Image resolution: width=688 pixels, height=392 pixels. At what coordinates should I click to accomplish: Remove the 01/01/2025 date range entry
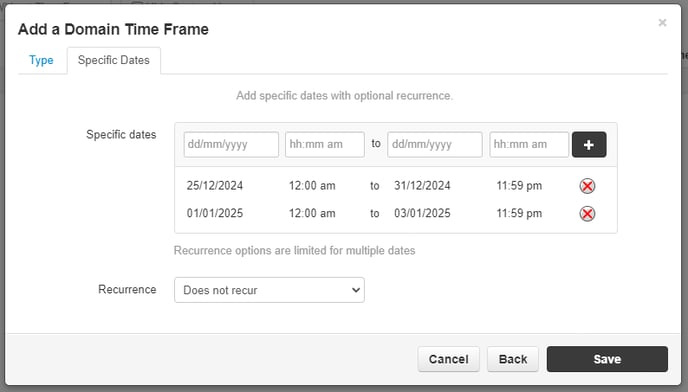(587, 214)
